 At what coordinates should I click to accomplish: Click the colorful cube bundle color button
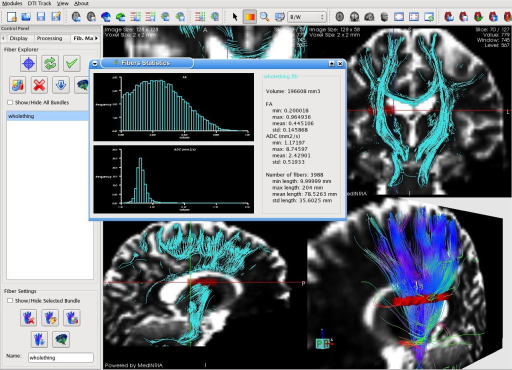click(18, 85)
